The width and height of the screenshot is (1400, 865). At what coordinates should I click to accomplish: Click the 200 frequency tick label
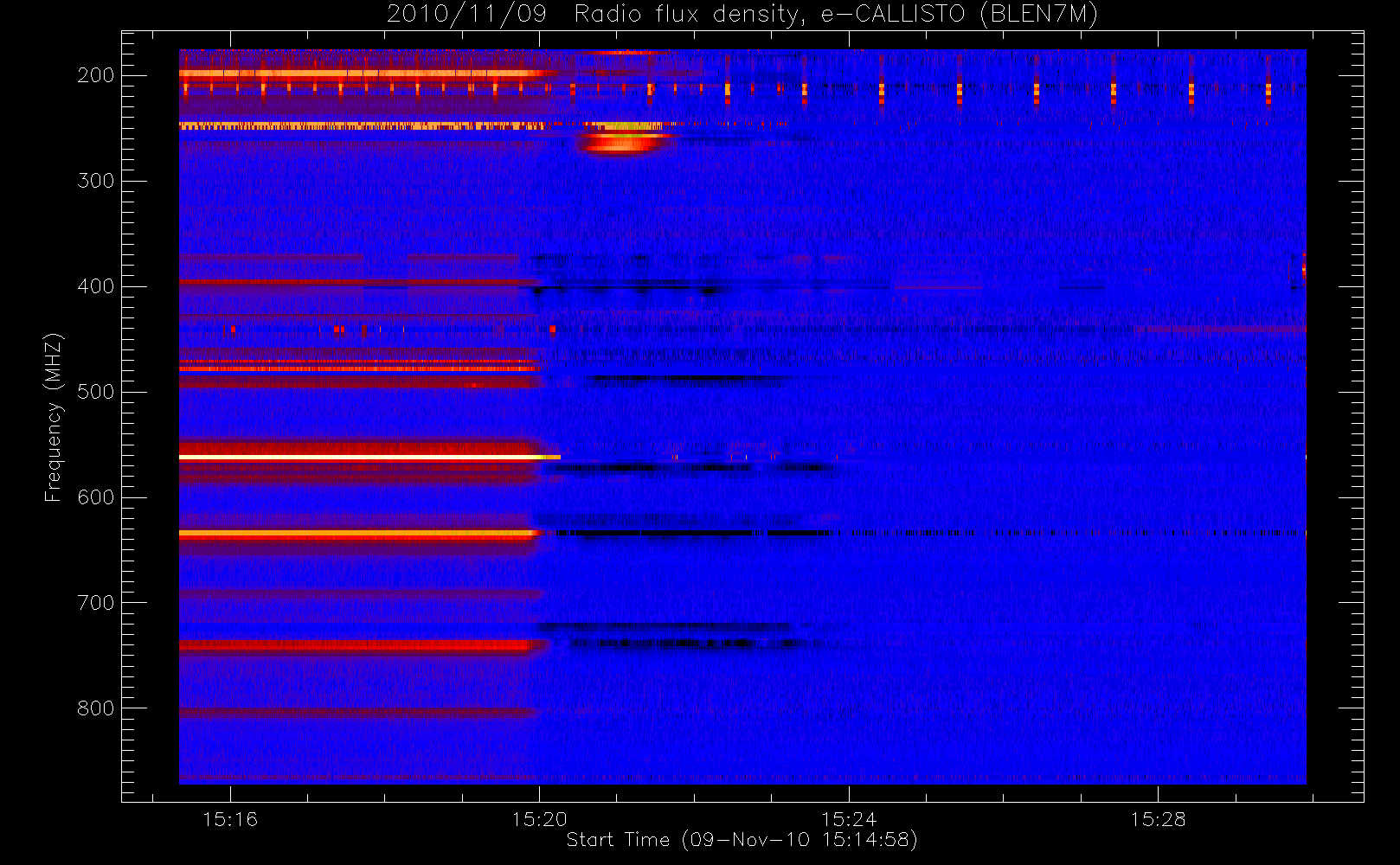(95, 75)
